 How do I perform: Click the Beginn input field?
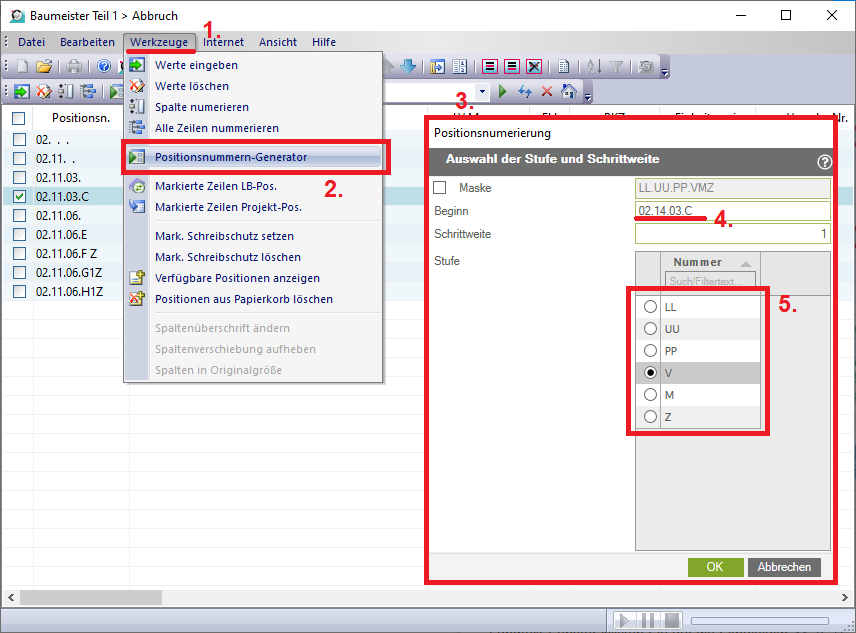[732, 211]
